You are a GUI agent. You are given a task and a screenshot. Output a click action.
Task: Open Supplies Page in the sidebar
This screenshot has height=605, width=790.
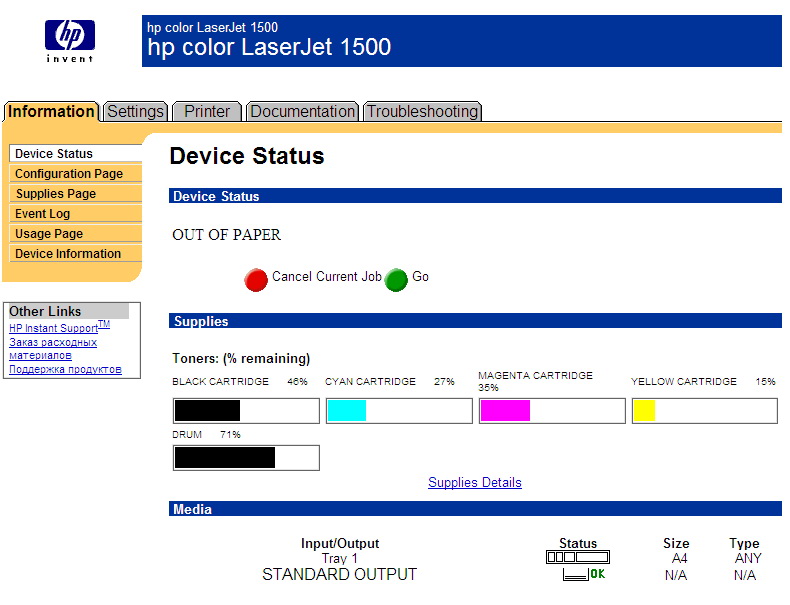click(x=76, y=194)
